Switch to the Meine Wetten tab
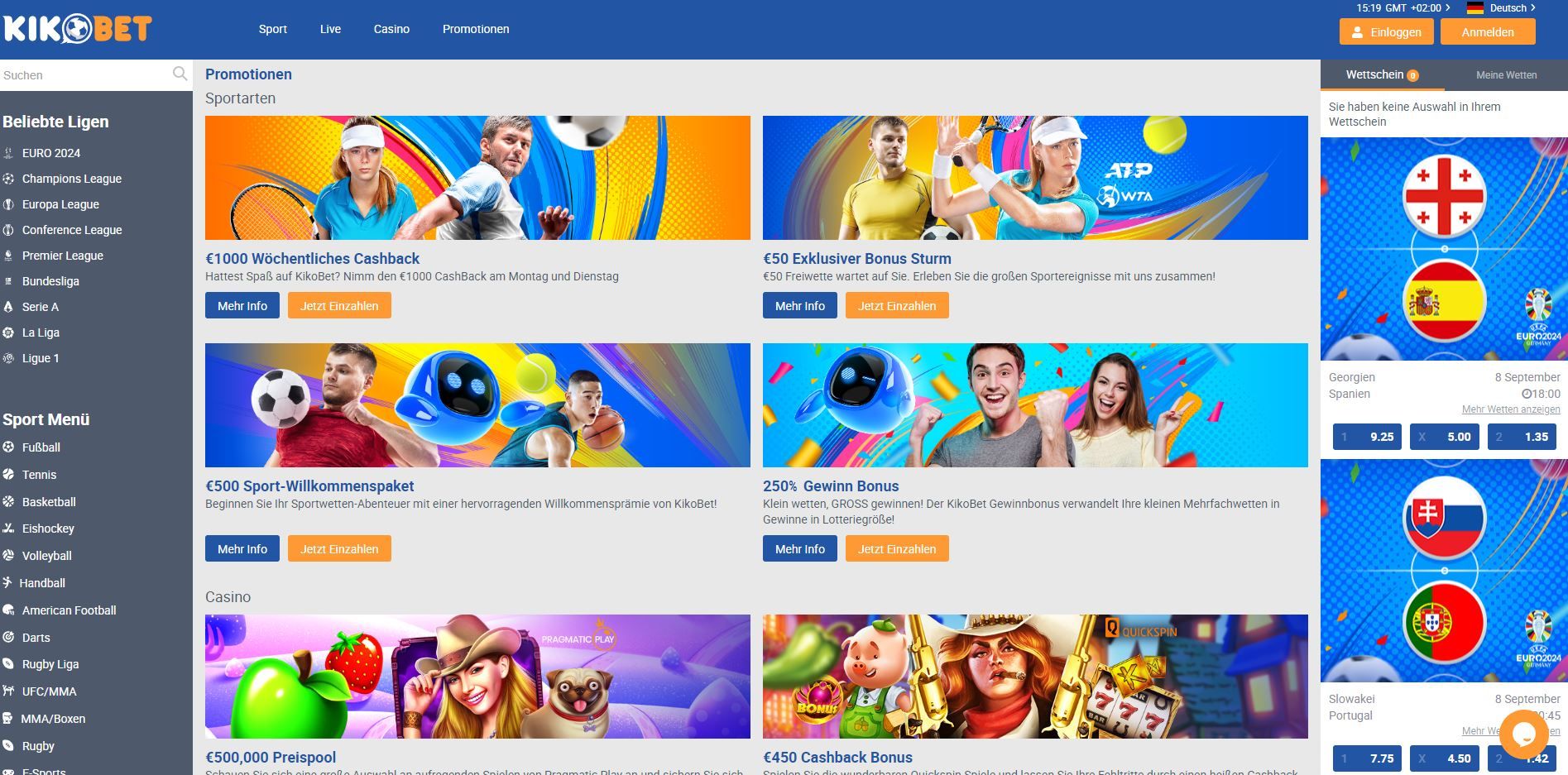 tap(1506, 74)
